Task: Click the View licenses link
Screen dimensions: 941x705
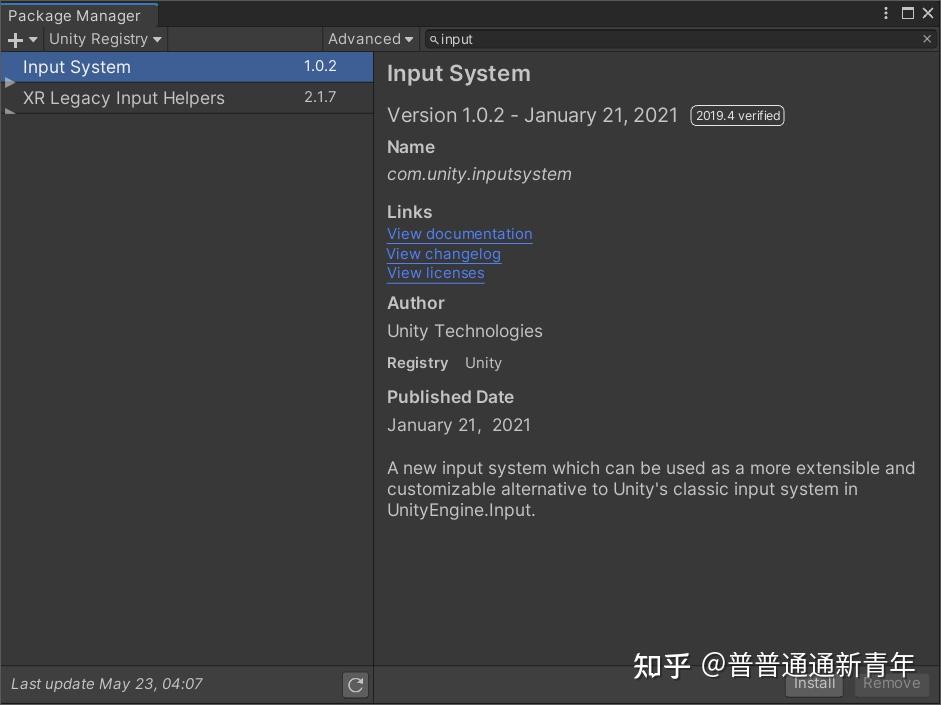Action: click(435, 272)
